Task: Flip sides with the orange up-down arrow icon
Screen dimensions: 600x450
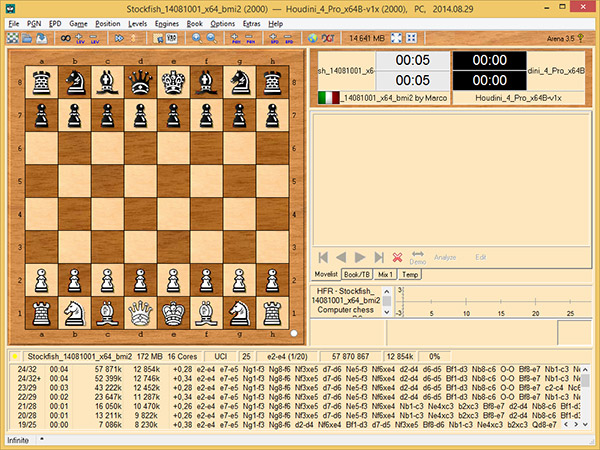Action: 134,38
